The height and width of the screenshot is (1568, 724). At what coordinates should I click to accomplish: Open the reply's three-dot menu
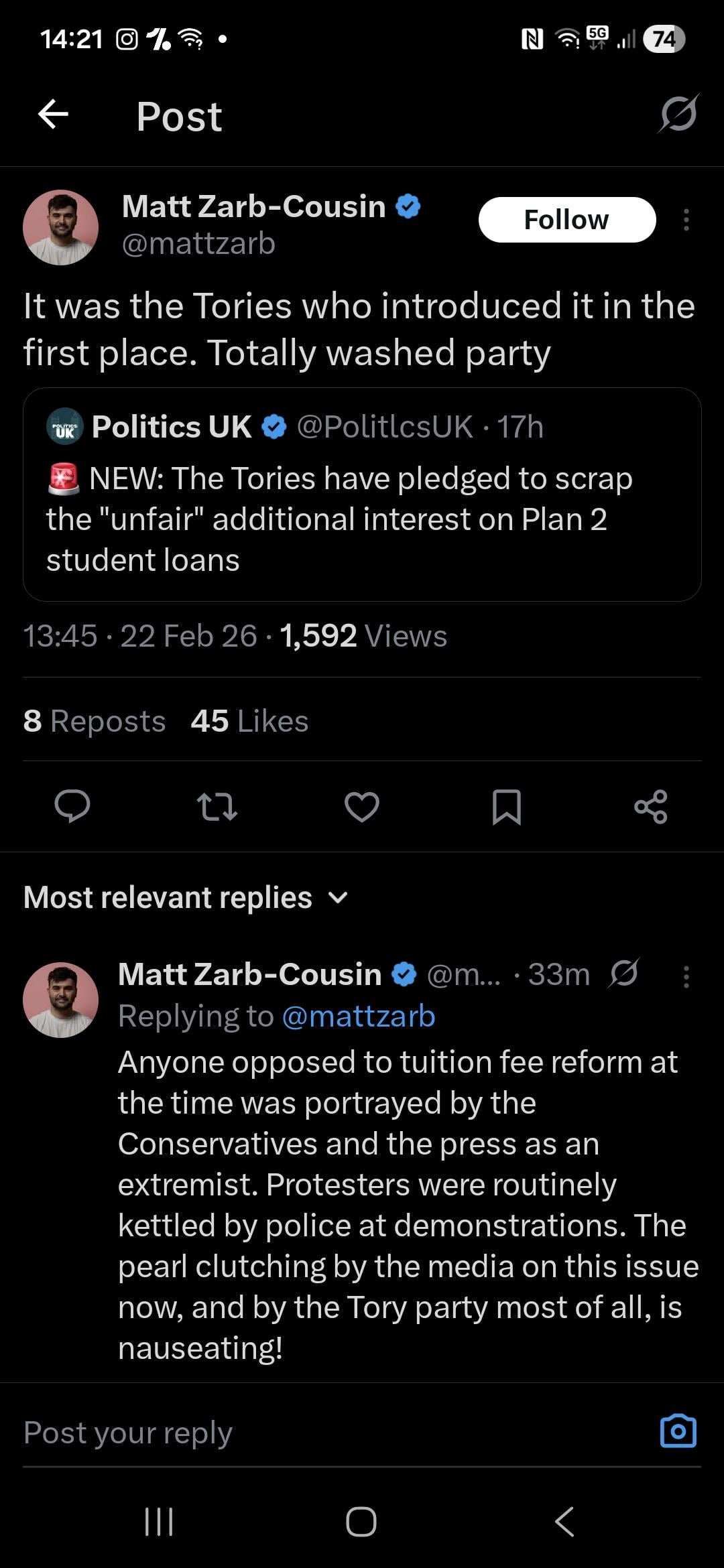click(x=686, y=977)
